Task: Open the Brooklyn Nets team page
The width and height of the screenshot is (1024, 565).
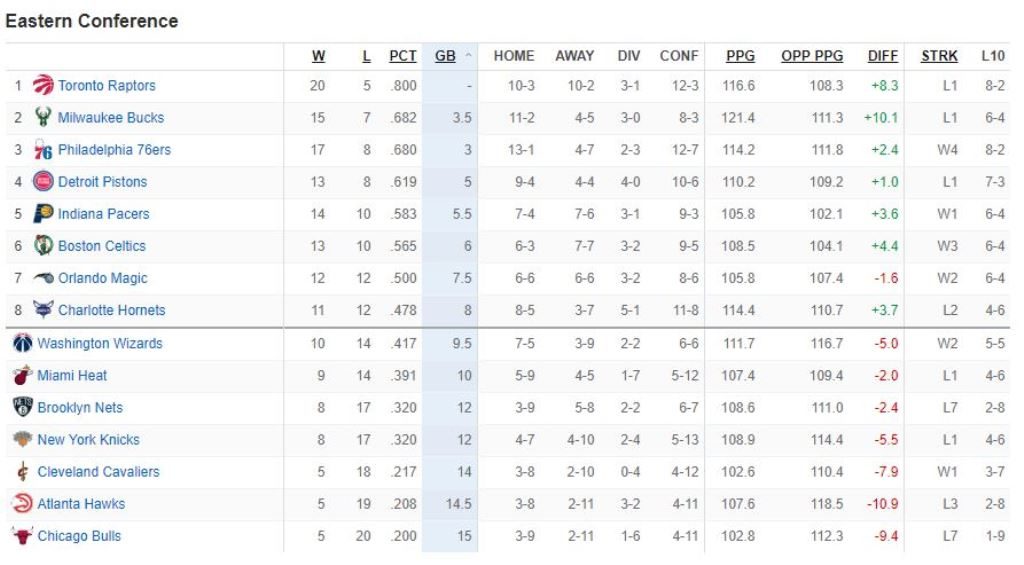Action: tap(80, 408)
